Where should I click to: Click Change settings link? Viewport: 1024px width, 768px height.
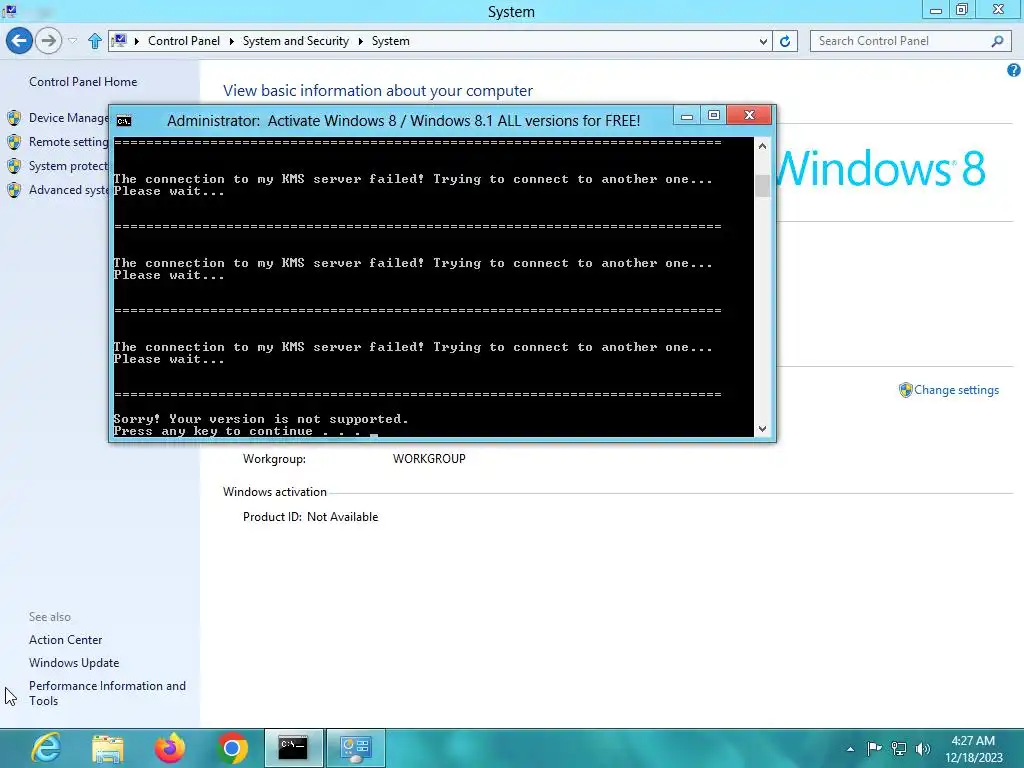tap(956, 390)
